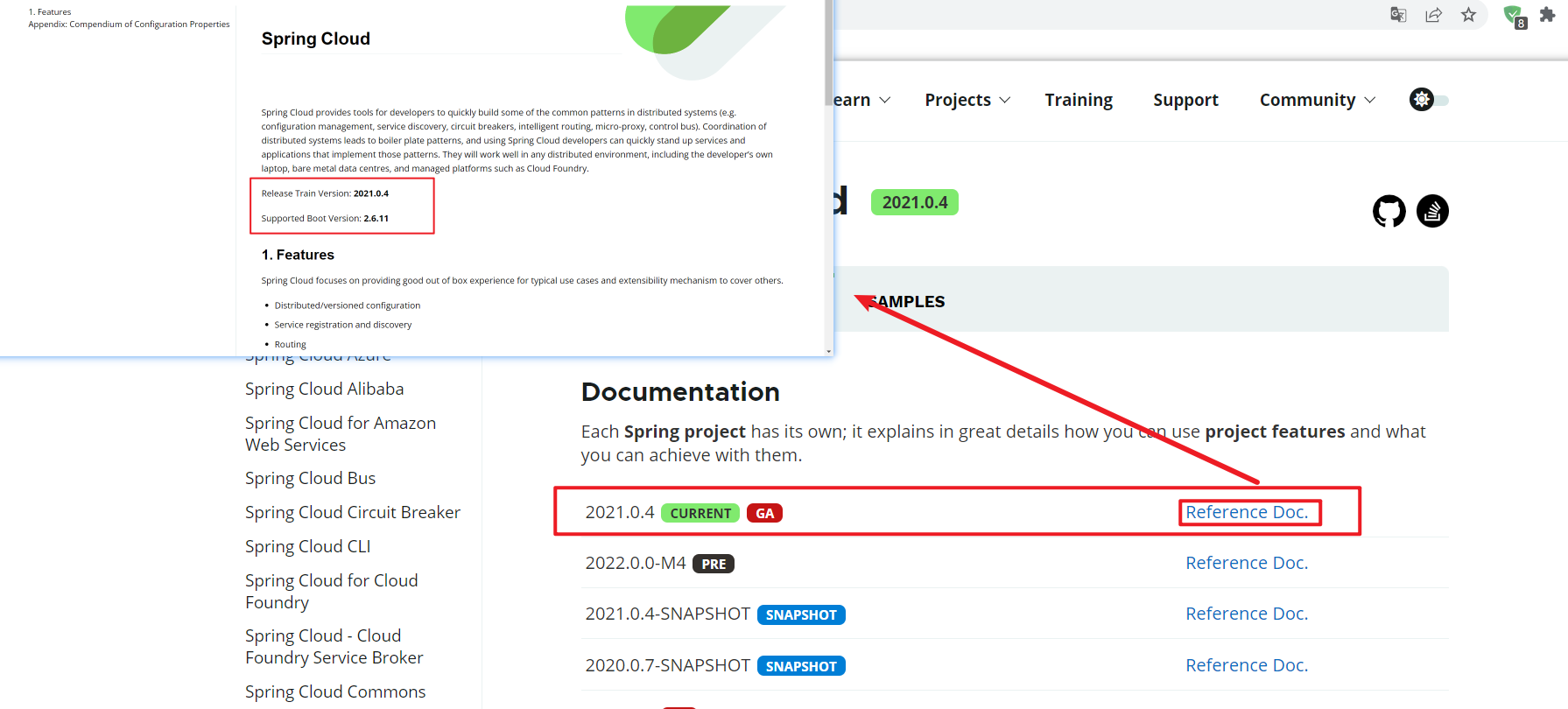Image resolution: width=1568 pixels, height=709 pixels.
Task: Click Supported Boot Version: 2.6.11 text
Action: point(325,219)
